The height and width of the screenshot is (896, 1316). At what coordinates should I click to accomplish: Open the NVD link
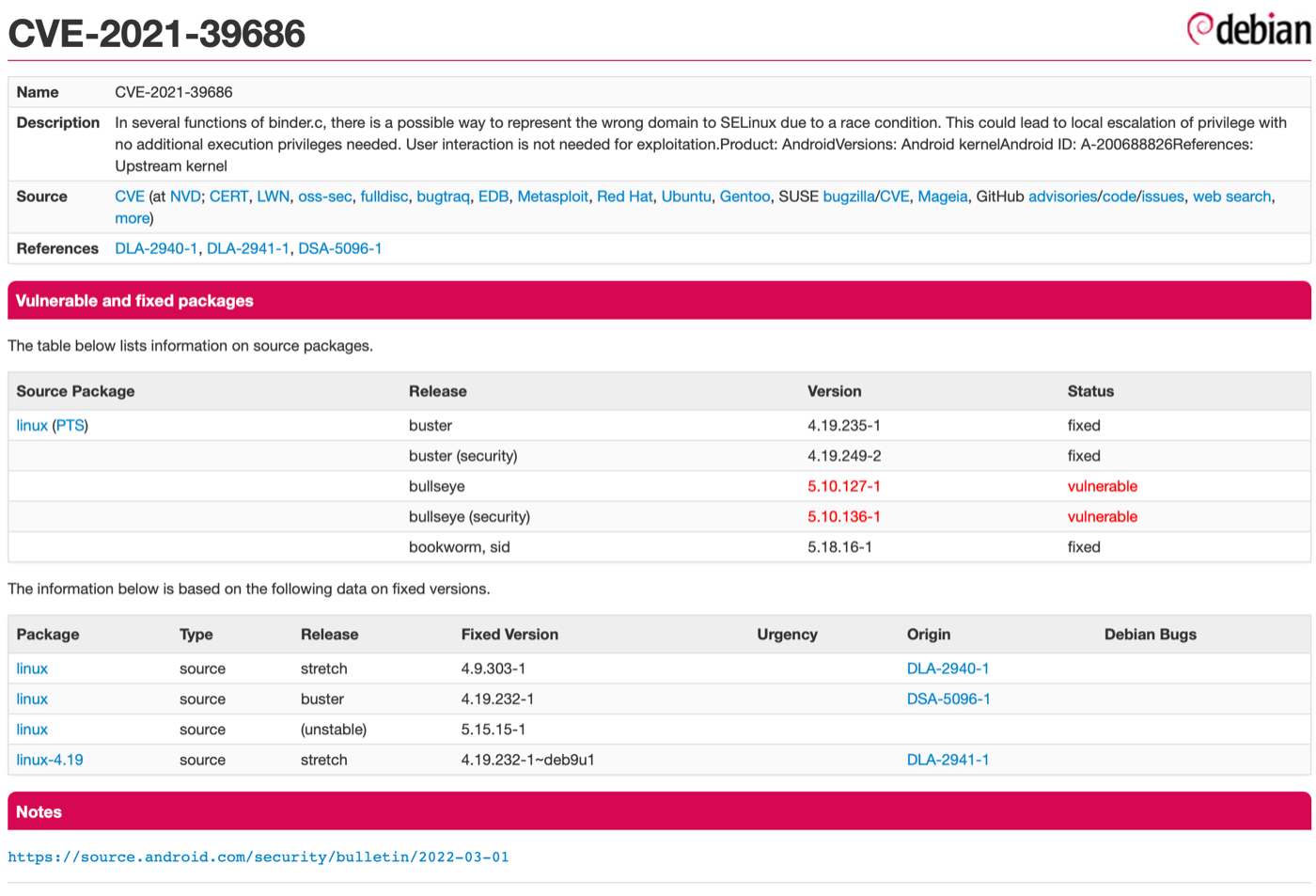click(185, 196)
